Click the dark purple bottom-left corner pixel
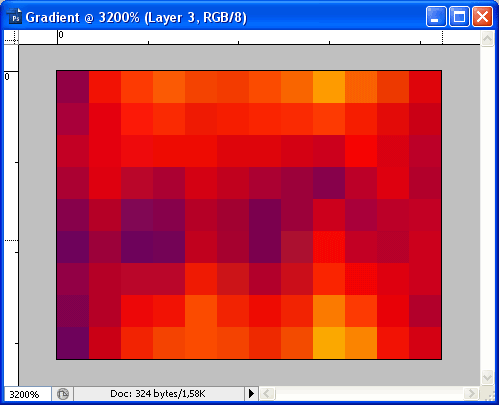This screenshot has width=499, height=405. 73,343
